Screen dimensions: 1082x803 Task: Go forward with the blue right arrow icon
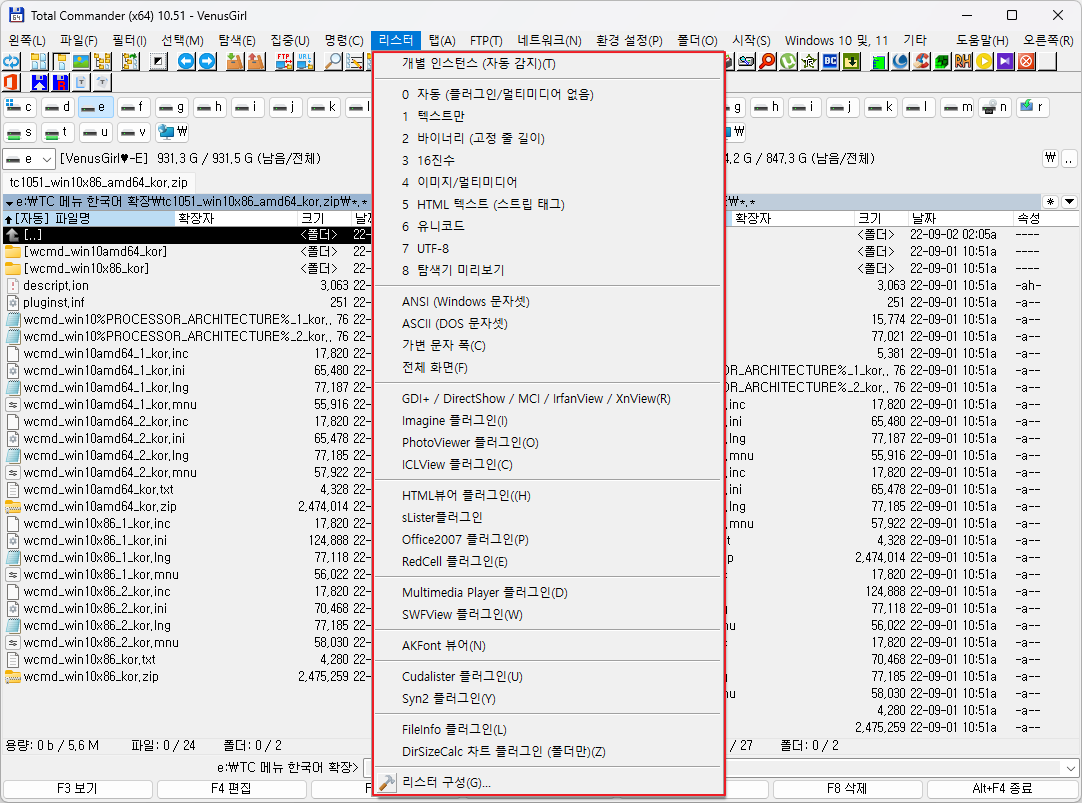point(207,61)
